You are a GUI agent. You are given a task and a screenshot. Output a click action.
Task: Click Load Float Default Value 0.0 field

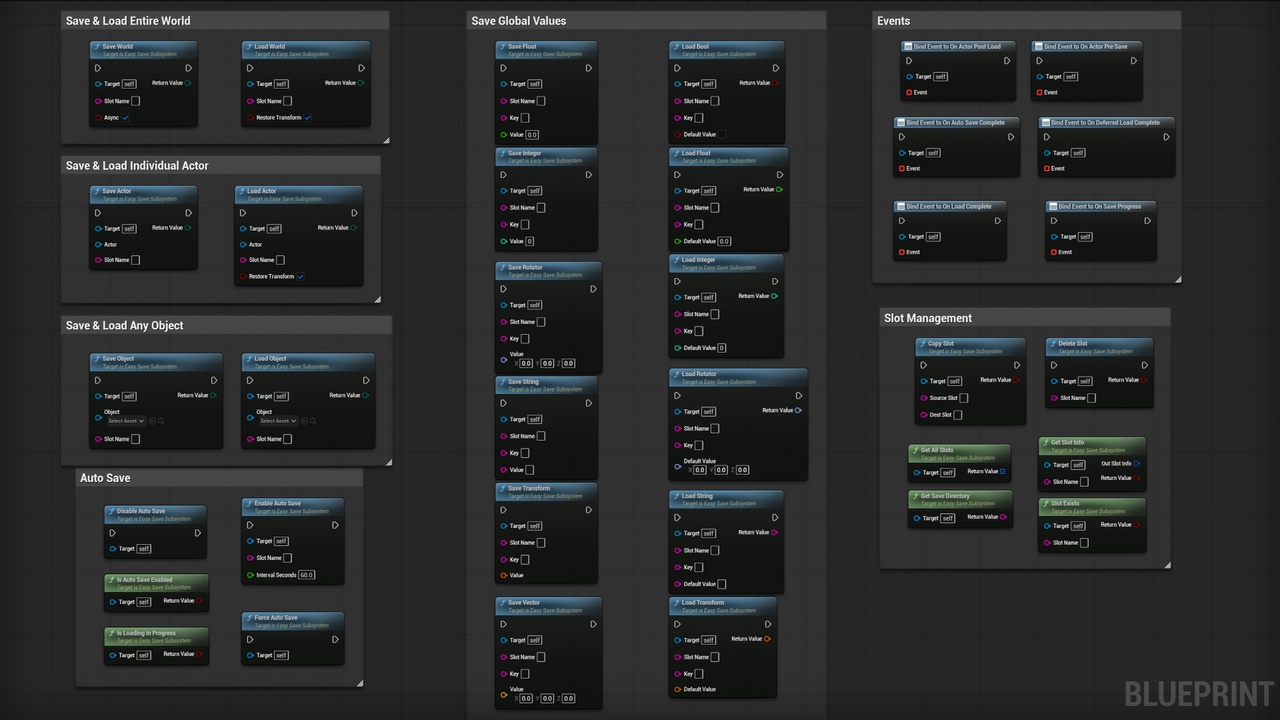725,241
